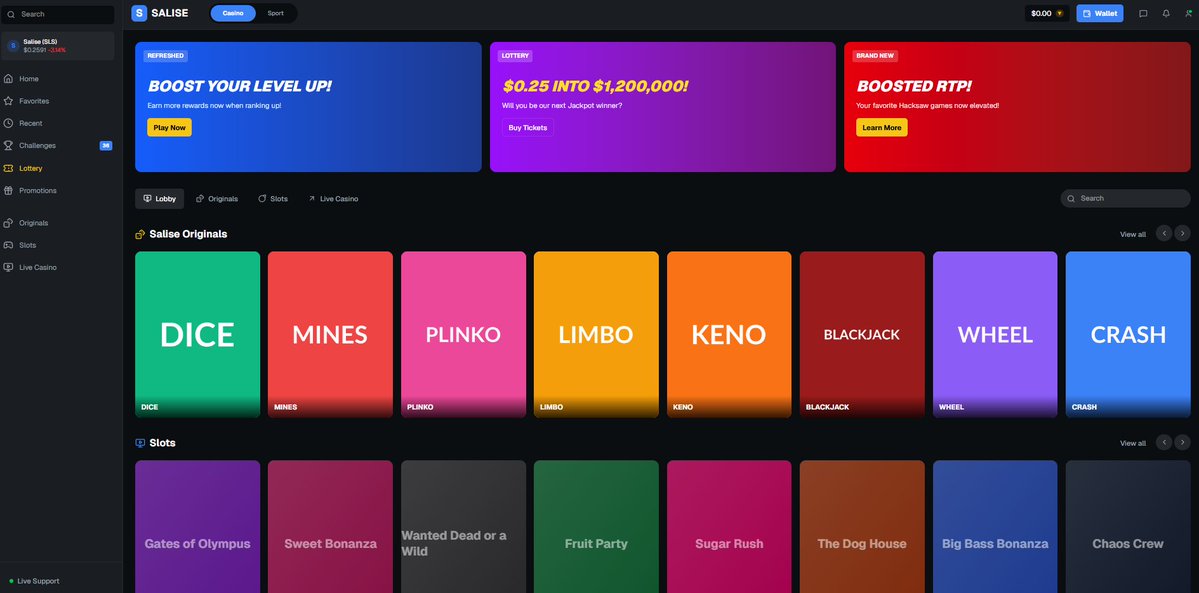The image size is (1199, 593).
Task: Click the Recent clock icon in sidebar
Action: pos(8,123)
